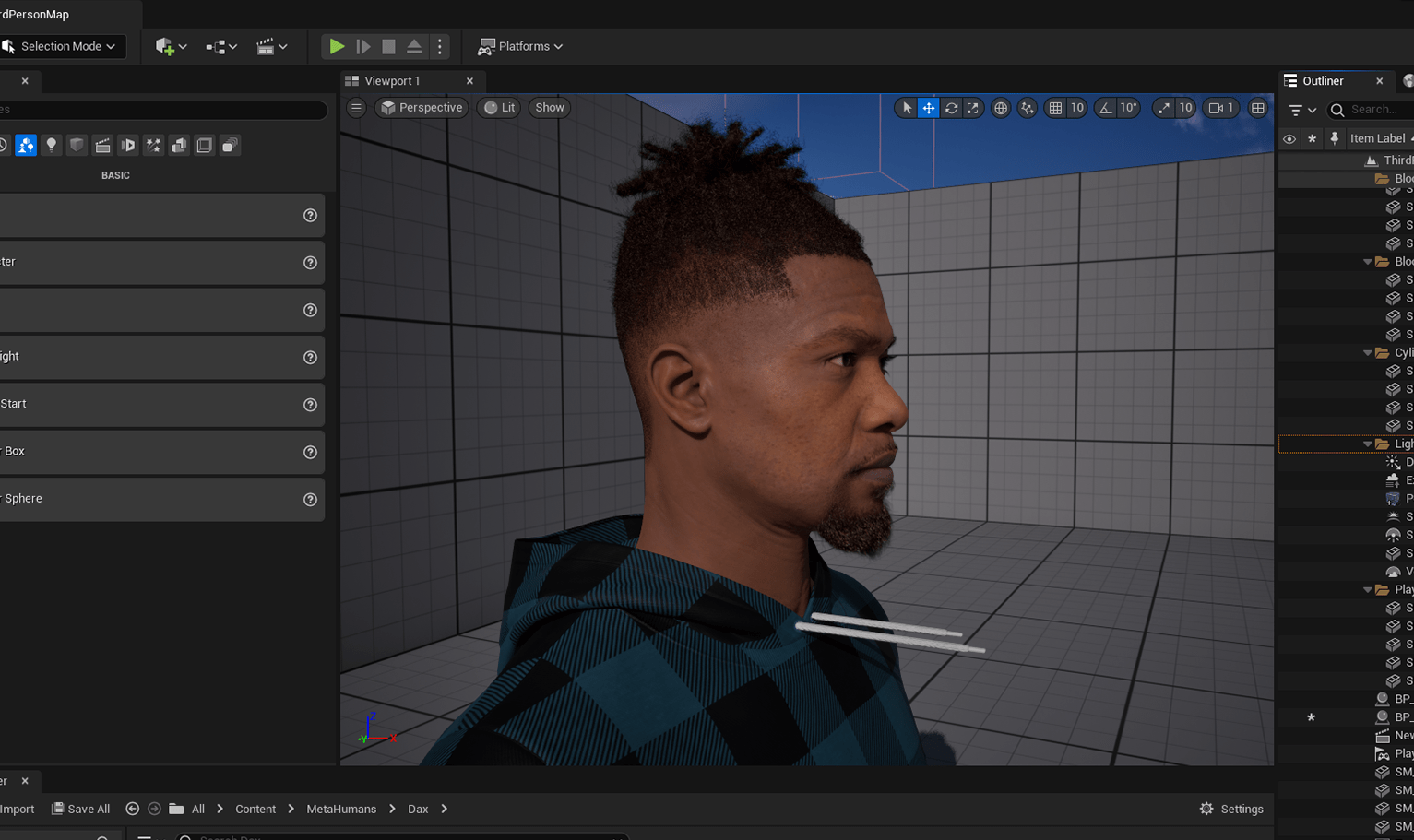
Task: Toggle grid snapping in viewport
Action: pyautogui.click(x=1055, y=108)
